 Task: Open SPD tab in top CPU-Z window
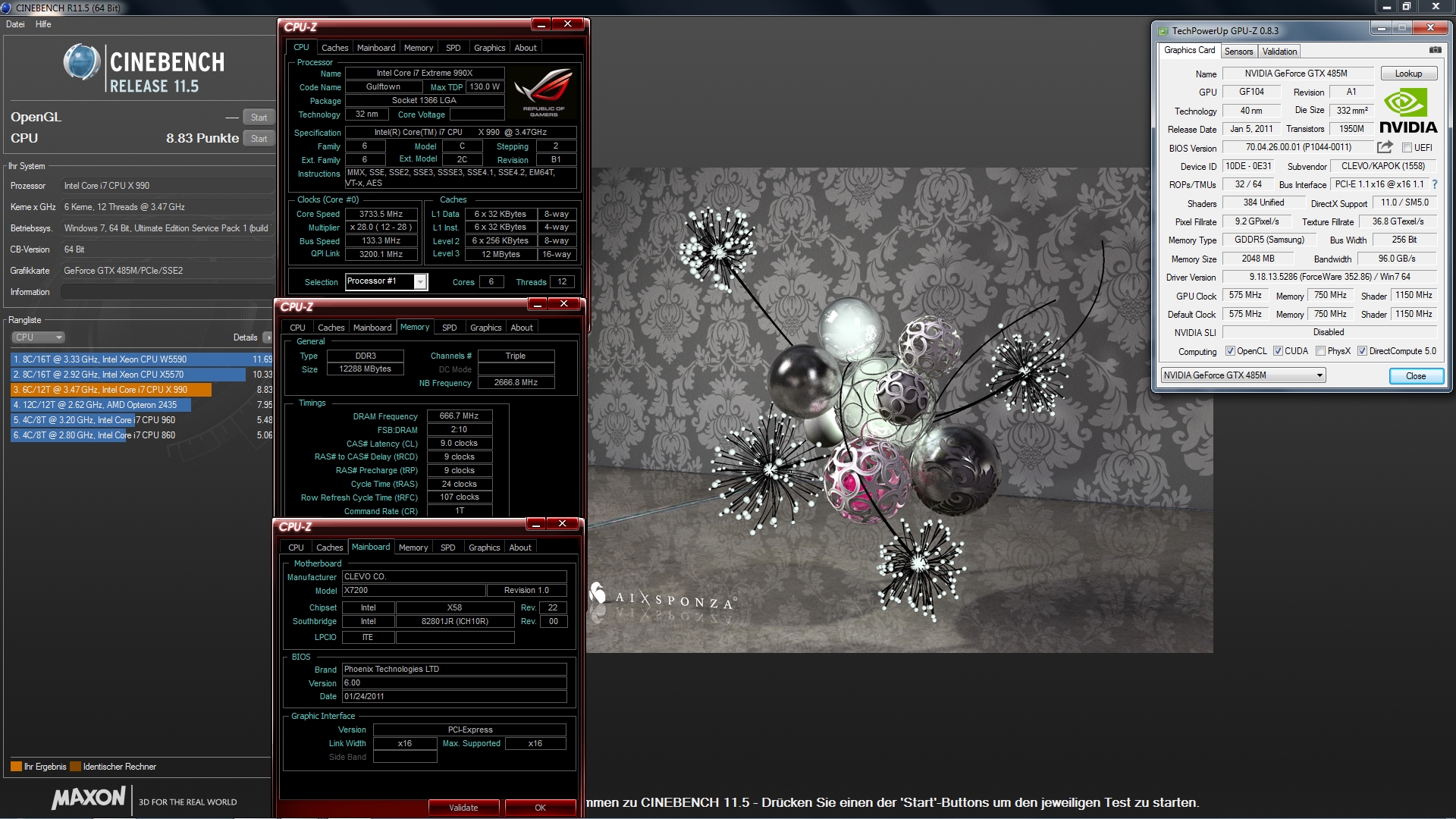[453, 48]
